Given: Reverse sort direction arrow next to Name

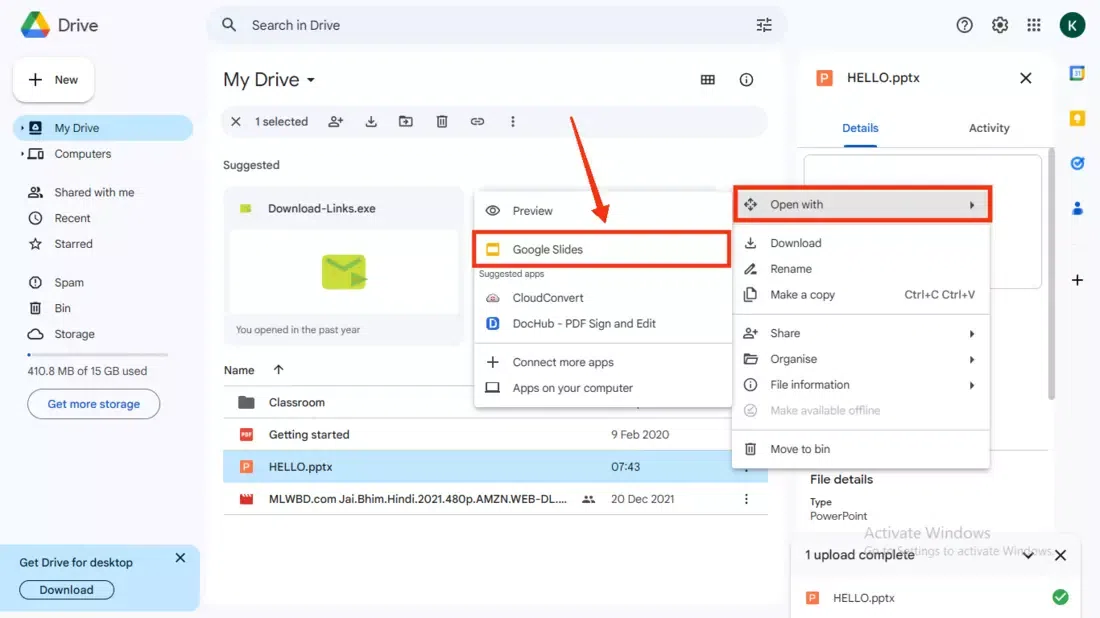Looking at the screenshot, I should pos(279,370).
